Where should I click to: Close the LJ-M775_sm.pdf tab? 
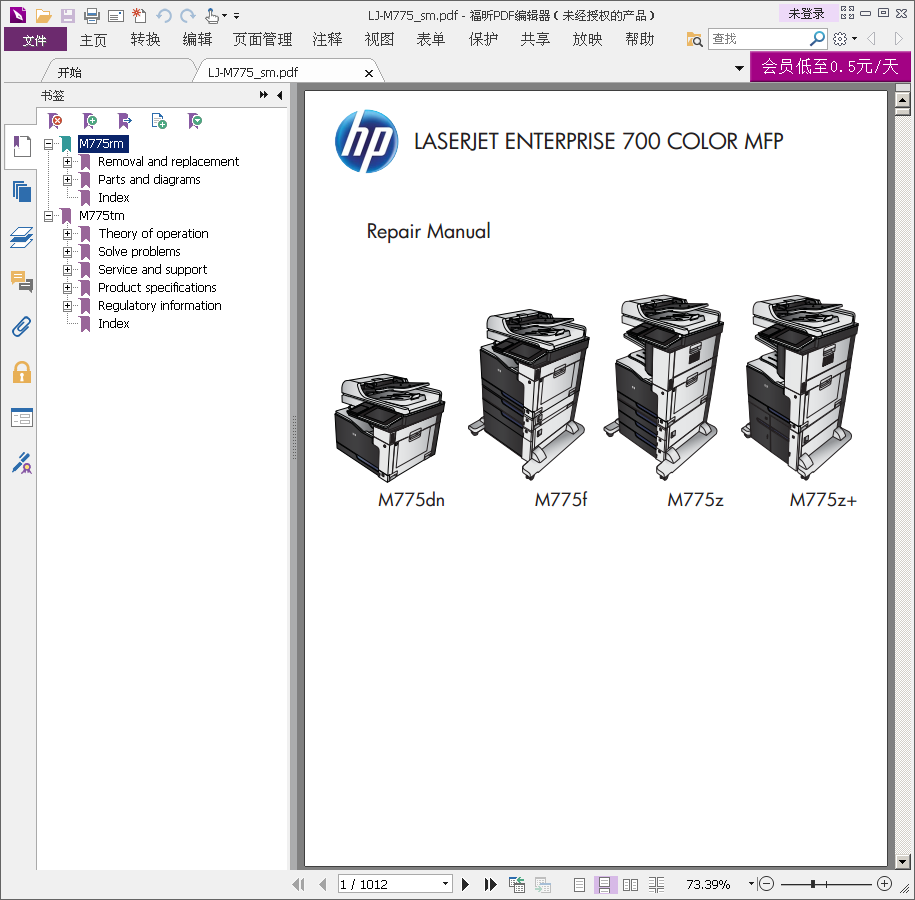[x=369, y=73]
